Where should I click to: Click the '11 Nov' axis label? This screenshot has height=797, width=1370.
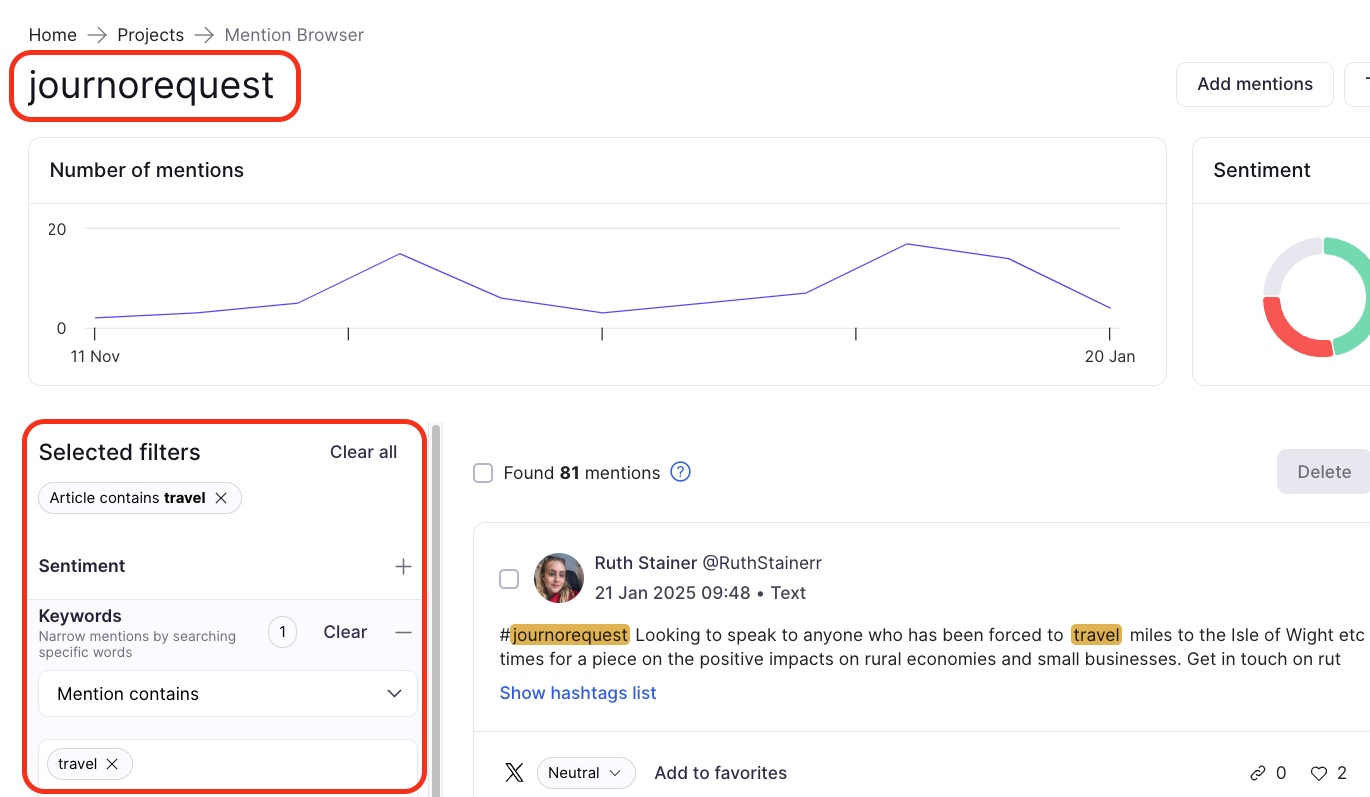click(95, 356)
